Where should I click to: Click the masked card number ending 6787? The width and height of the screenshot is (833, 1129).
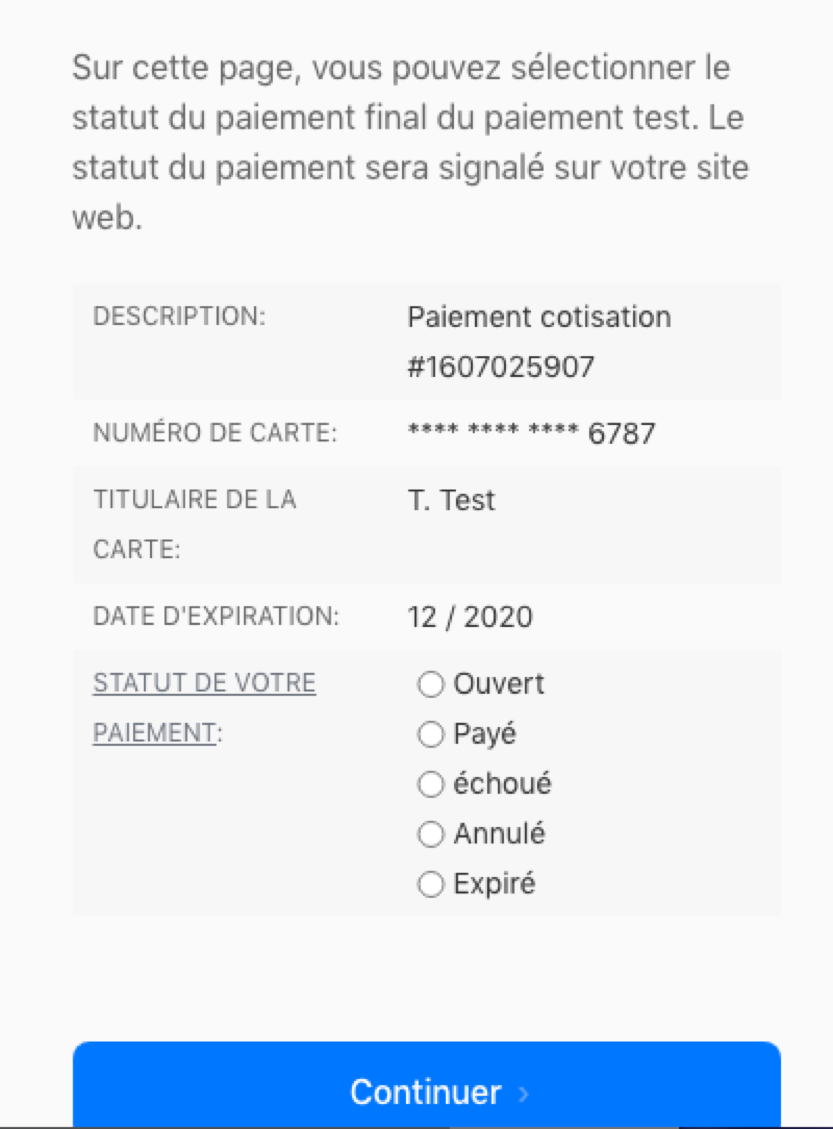pyautogui.click(x=532, y=433)
